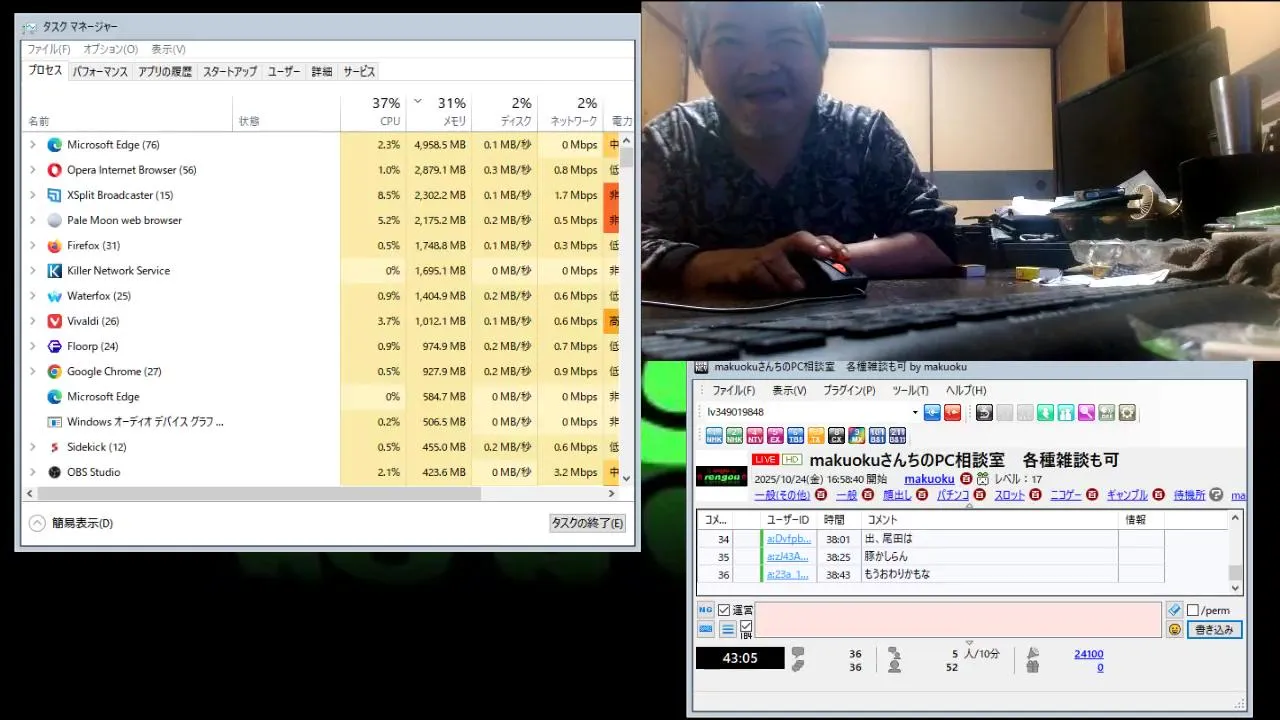The image size is (1280, 720).
Task: Click the 書き込み post button
Action: [x=1215, y=630]
